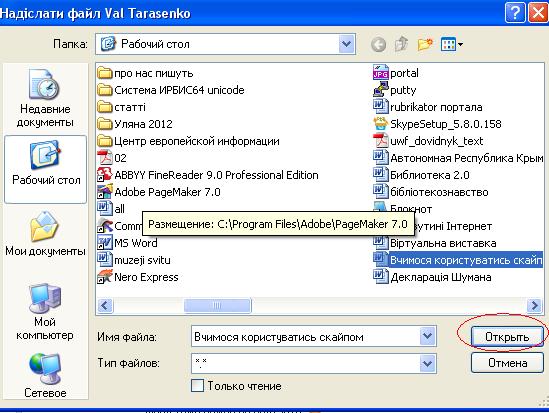
Task: Click the highlighted Вчимося користуватись скайп file
Action: click(466, 260)
